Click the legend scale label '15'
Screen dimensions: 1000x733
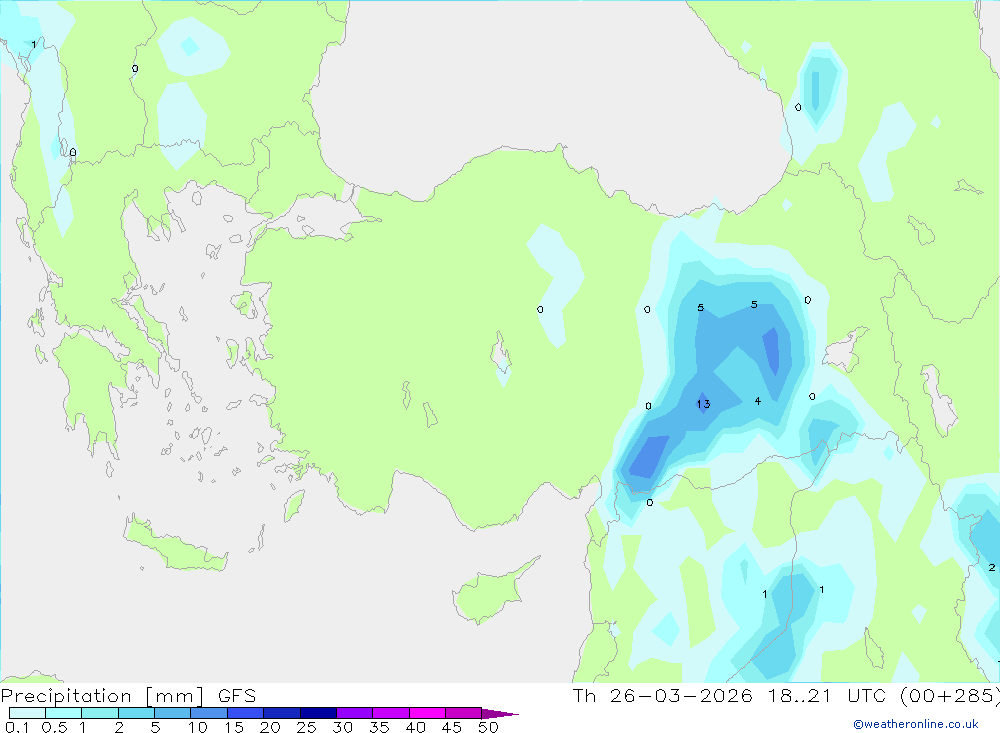[234, 727]
